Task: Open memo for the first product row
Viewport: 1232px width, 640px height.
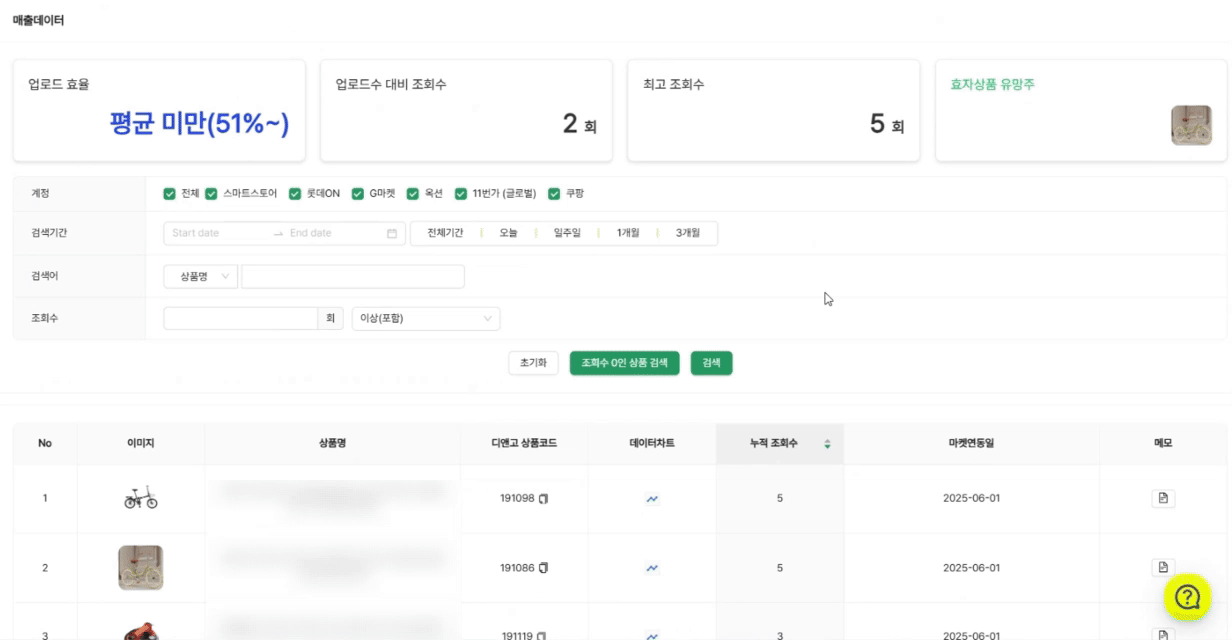Action: pyautogui.click(x=1163, y=498)
